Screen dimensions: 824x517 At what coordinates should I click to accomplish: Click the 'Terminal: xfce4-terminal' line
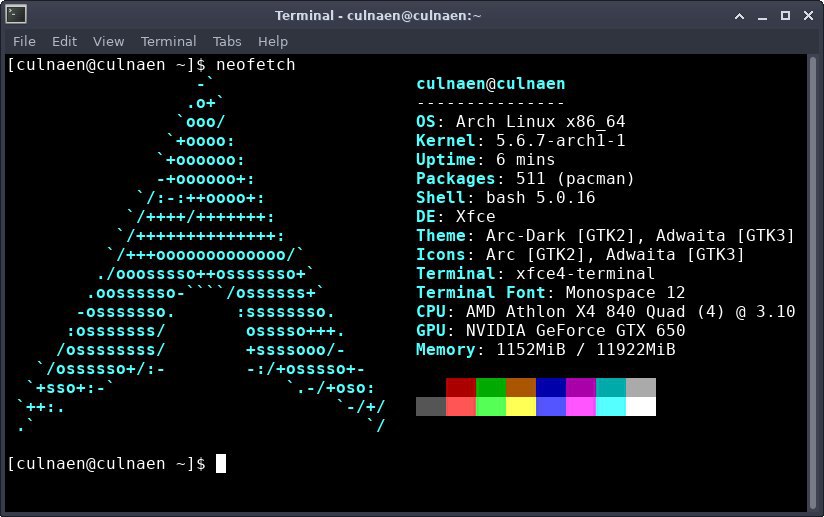click(535, 273)
